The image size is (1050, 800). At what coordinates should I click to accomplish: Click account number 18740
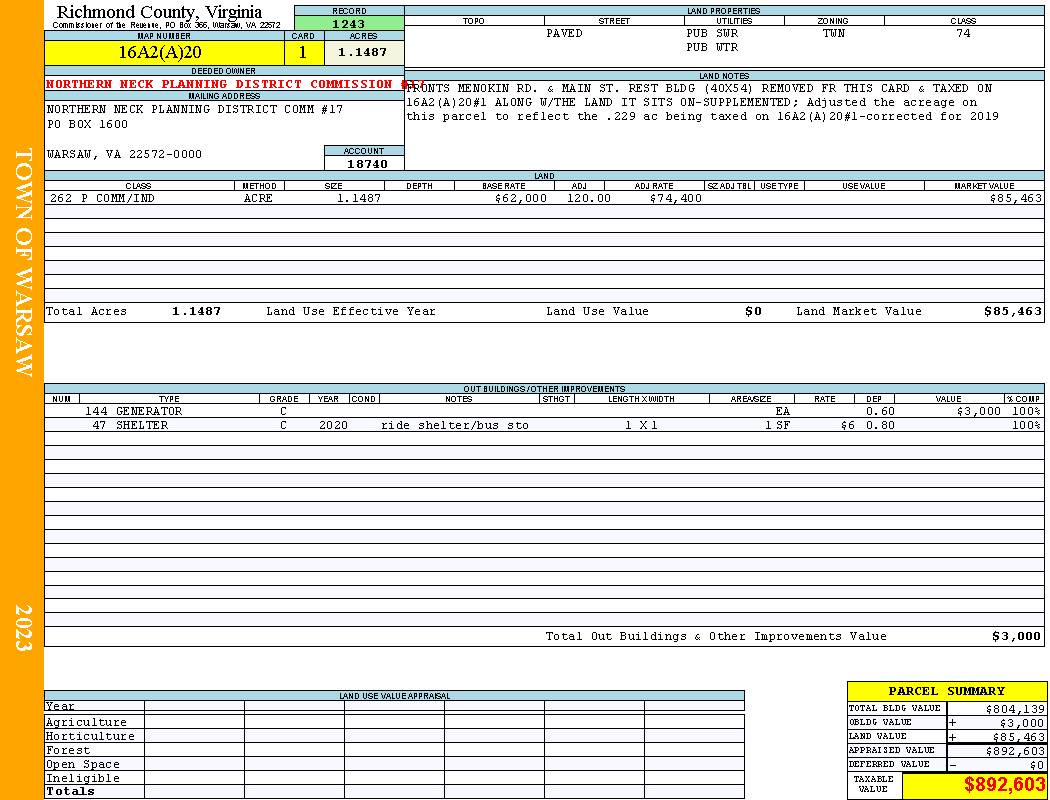click(x=367, y=164)
